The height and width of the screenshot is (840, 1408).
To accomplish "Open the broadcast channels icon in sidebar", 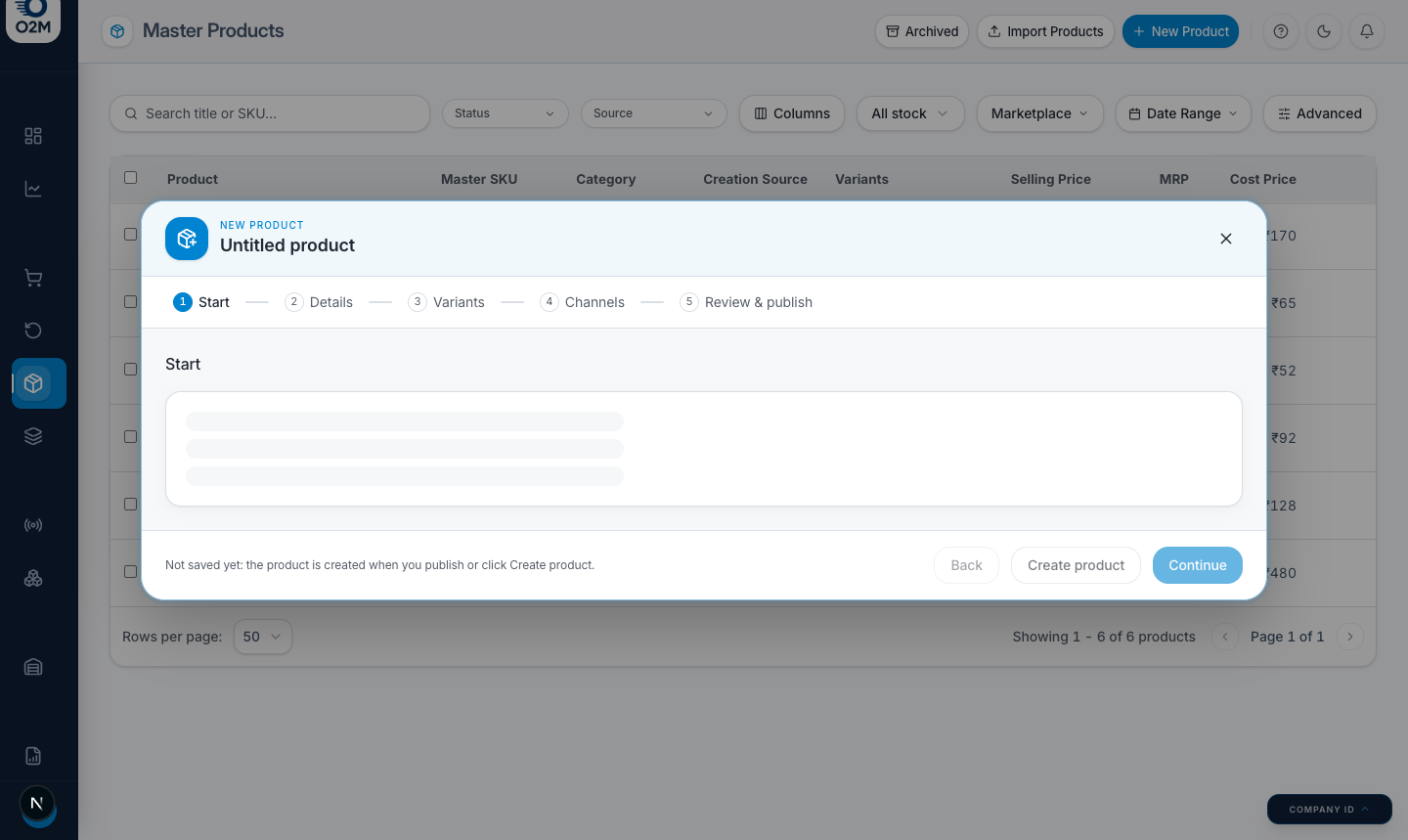I will tap(33, 525).
